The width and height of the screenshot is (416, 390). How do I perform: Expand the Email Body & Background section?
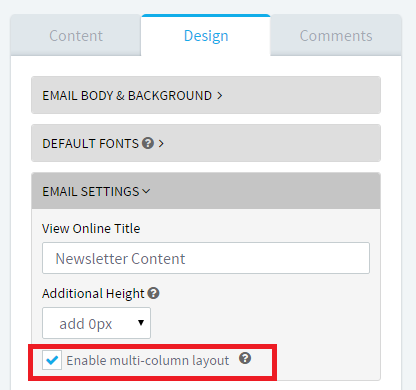206,95
